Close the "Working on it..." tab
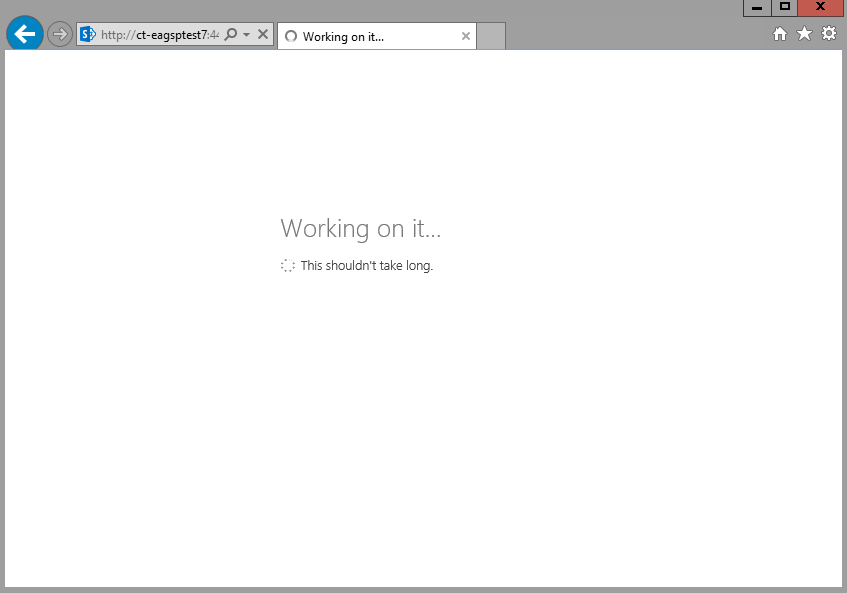 466,36
